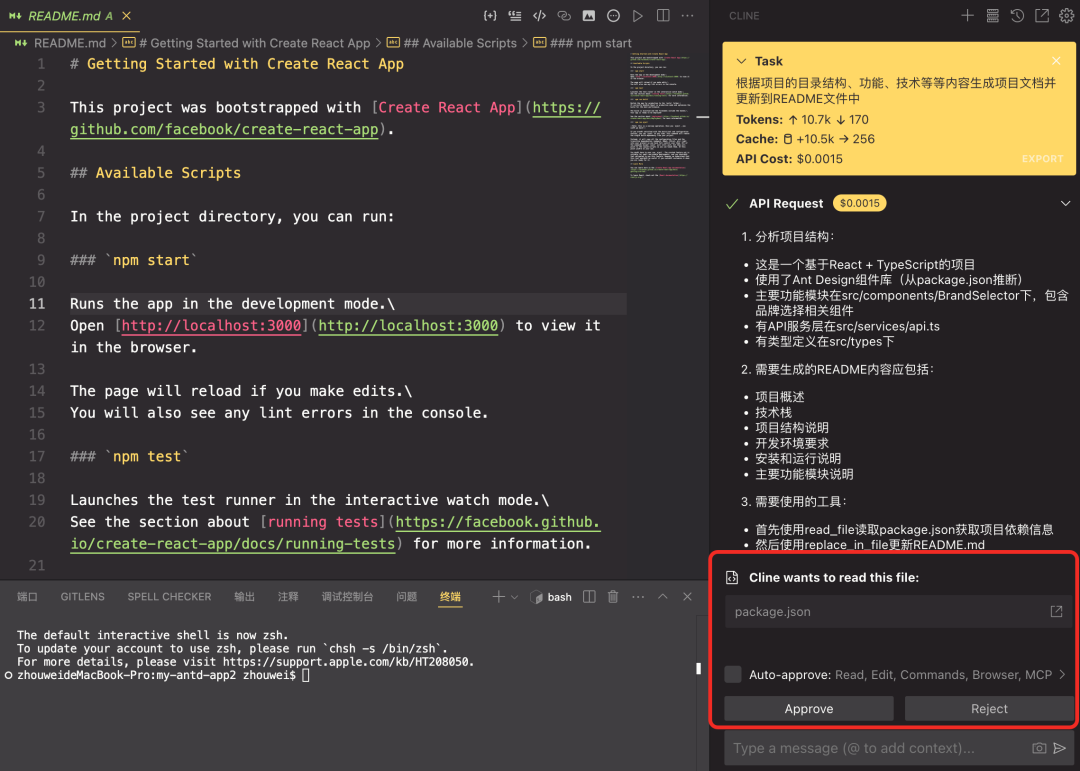Click the code brackets icon in editor toolbar
Screen dimensions: 1080x771
[539, 16]
